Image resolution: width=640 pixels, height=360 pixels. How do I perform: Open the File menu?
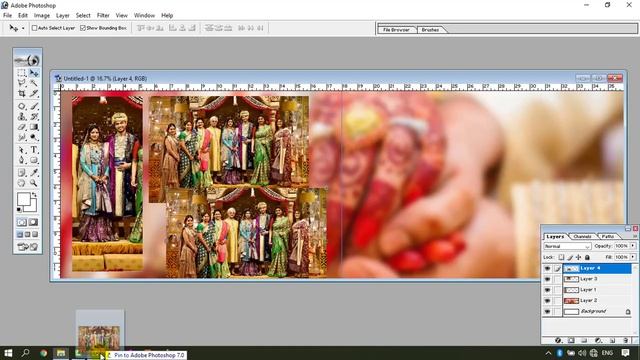pyautogui.click(x=7, y=15)
